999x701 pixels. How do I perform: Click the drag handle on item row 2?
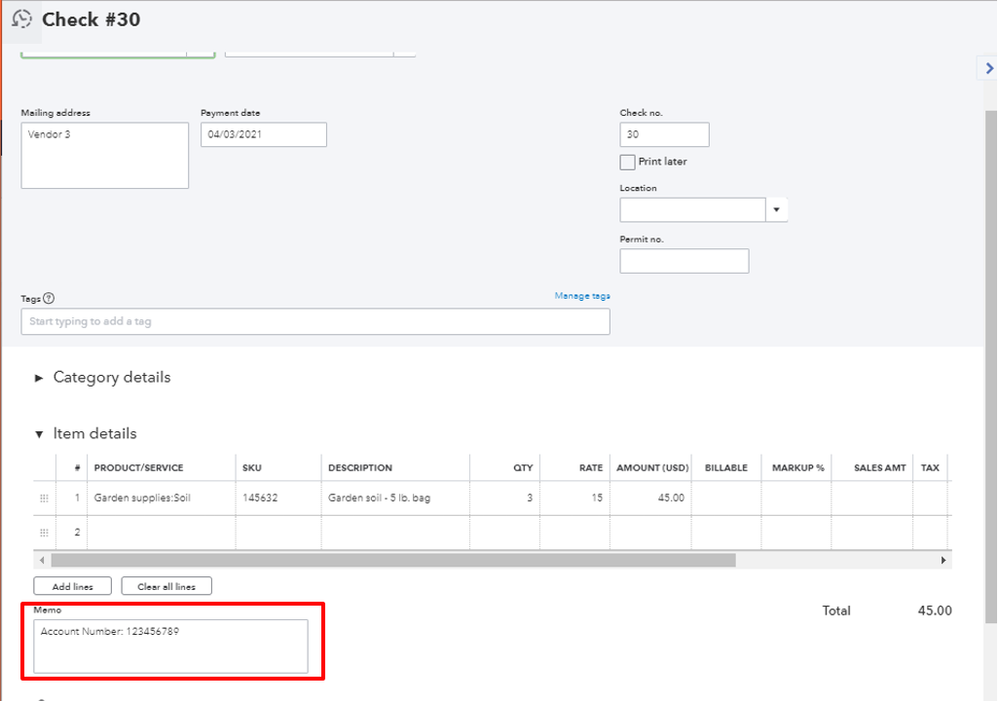(x=43, y=533)
